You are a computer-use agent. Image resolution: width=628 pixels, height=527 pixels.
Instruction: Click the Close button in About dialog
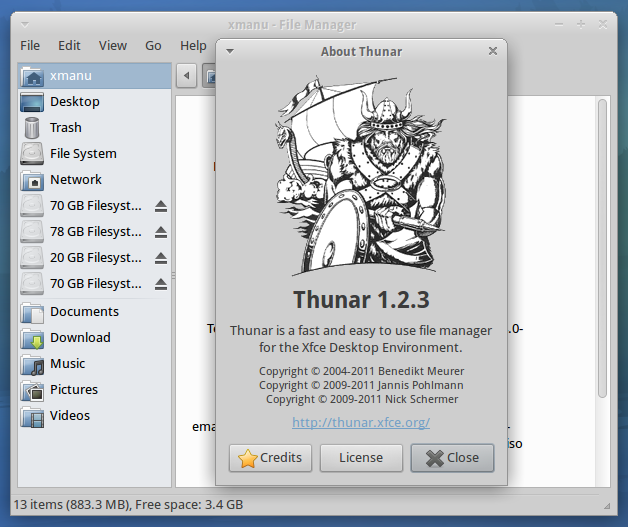[452, 458]
